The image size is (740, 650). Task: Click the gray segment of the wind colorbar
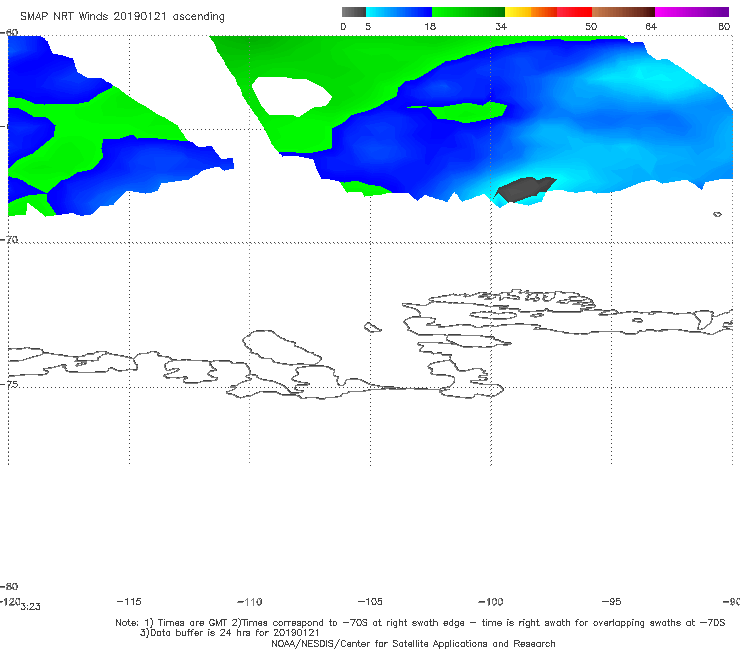[353, 12]
